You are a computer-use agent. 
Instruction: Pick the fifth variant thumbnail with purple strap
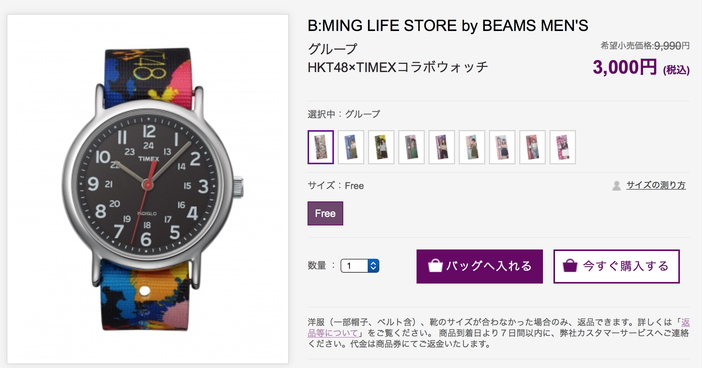pos(441,147)
